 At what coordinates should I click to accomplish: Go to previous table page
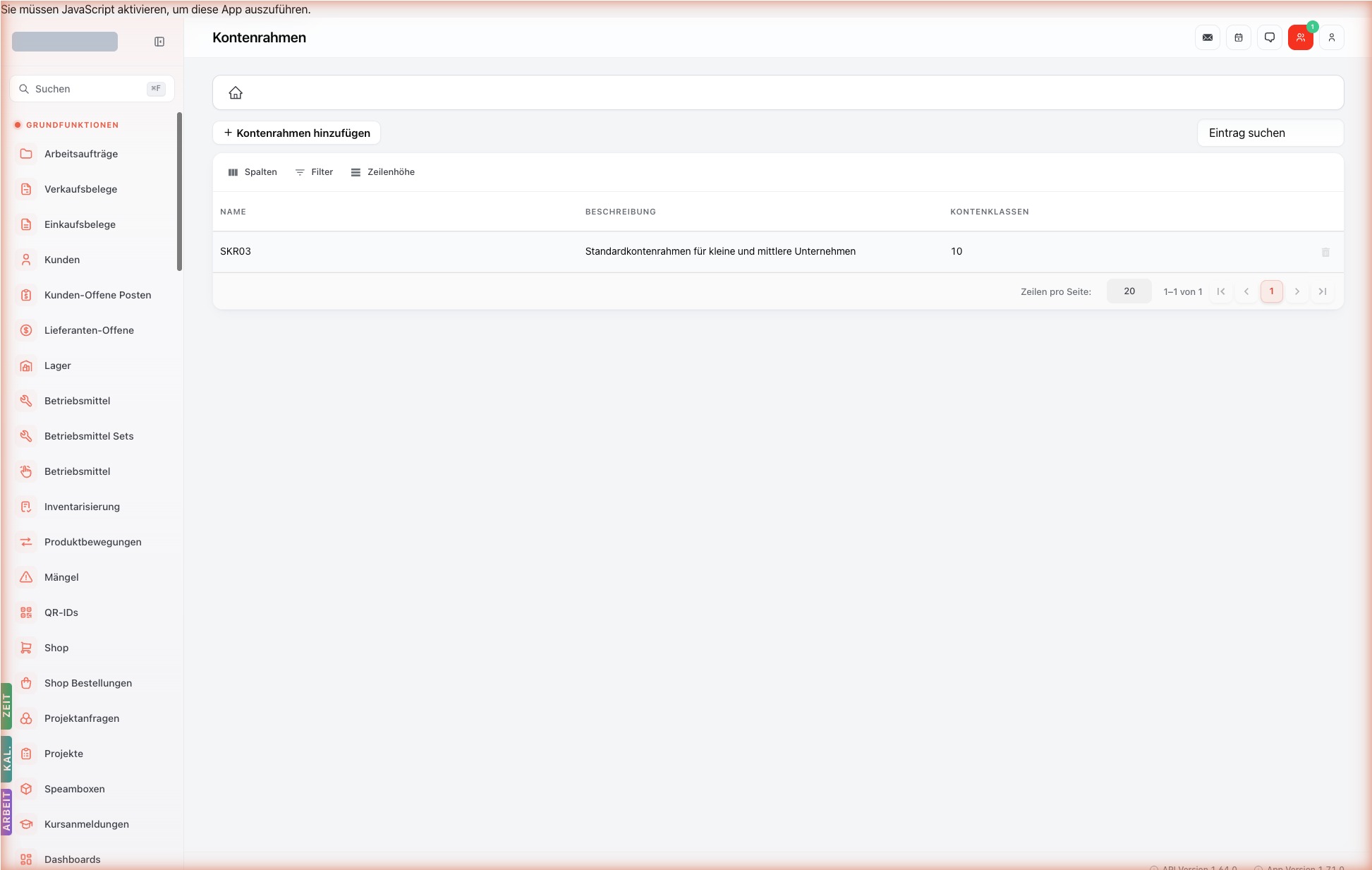click(1246, 291)
